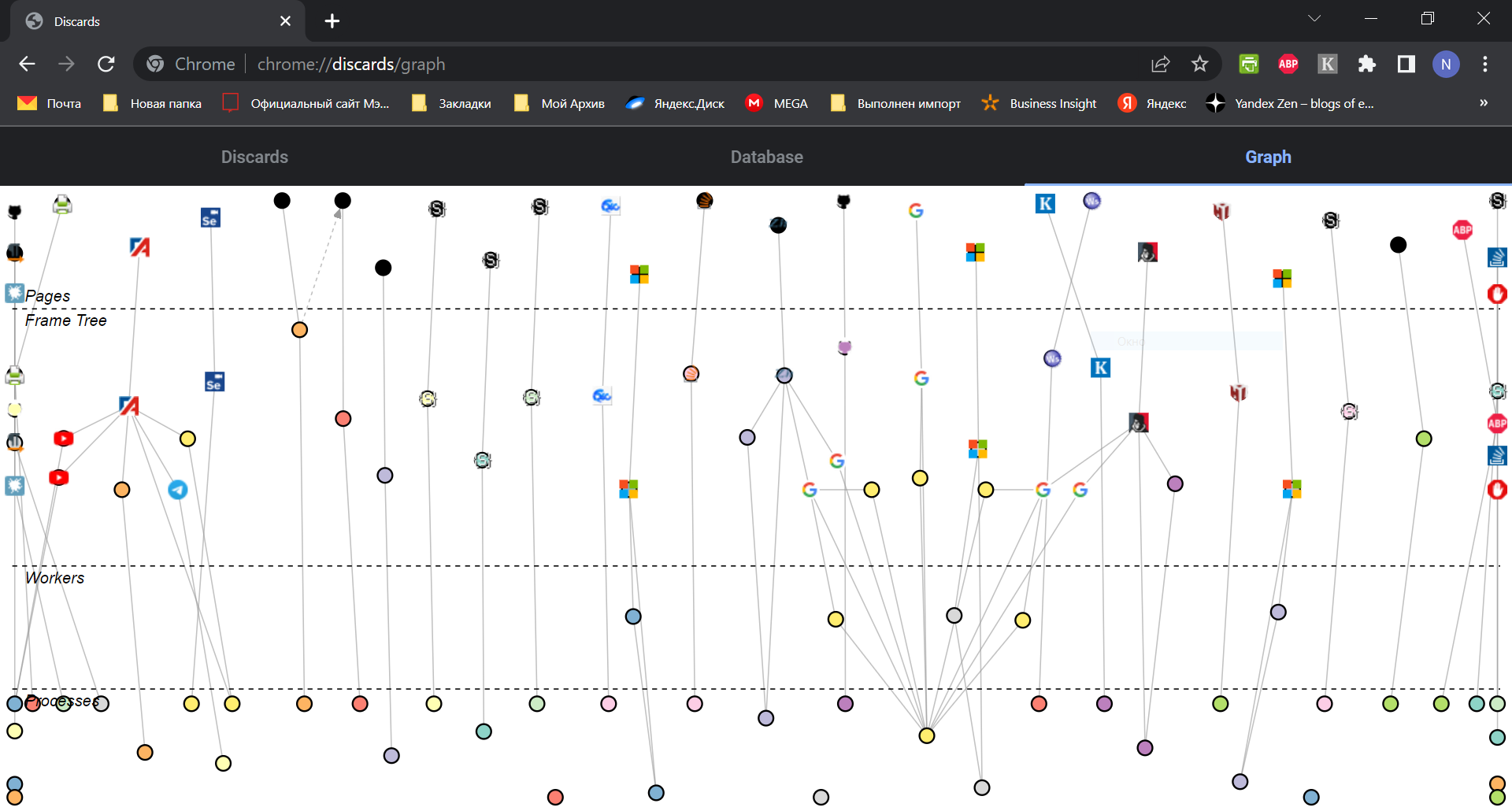Select the yellow process node hub
The image size is (1512, 811).
click(927, 735)
